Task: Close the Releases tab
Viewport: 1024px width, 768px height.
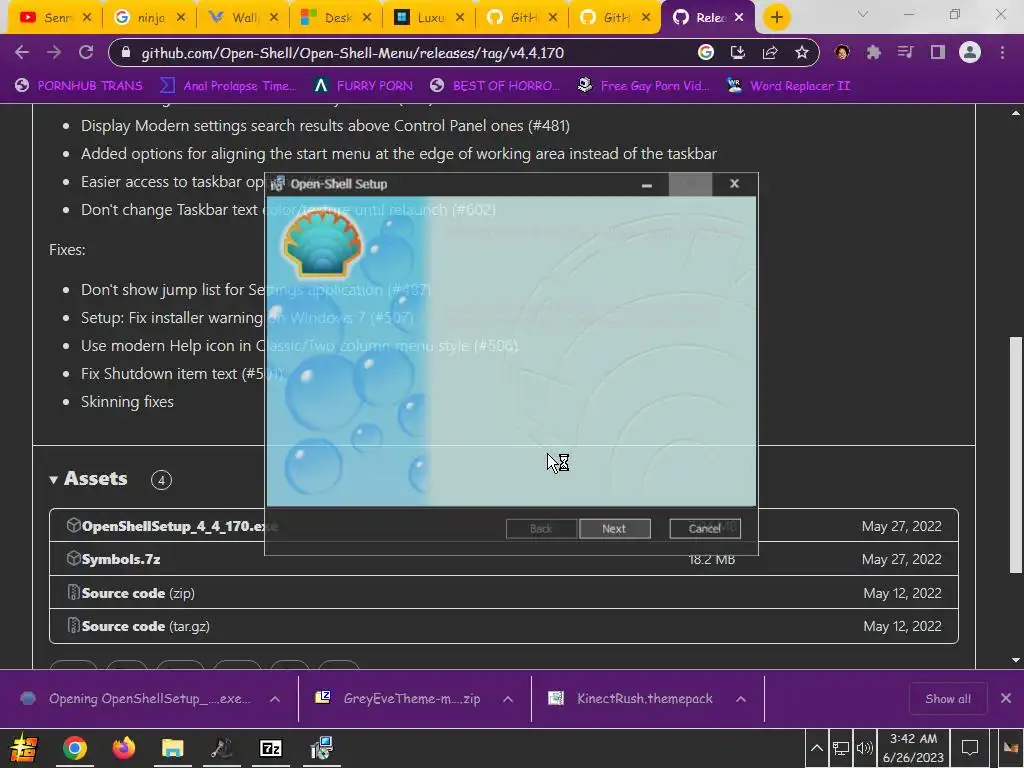Action: click(x=739, y=18)
